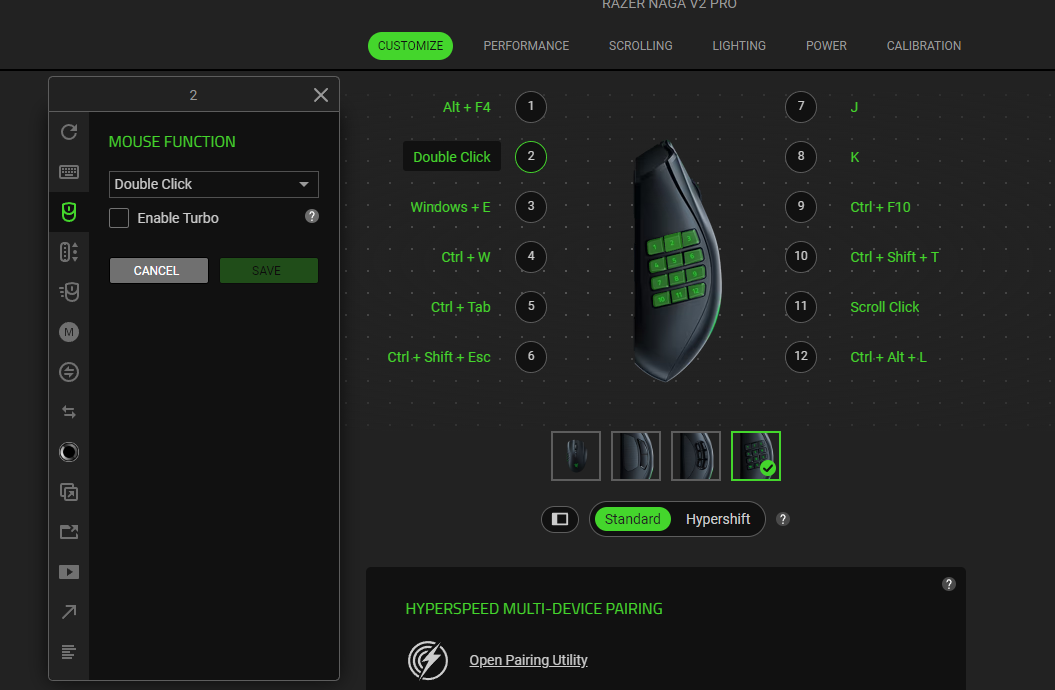
Task: Enable the Turbo checkbox
Action: pos(119,218)
